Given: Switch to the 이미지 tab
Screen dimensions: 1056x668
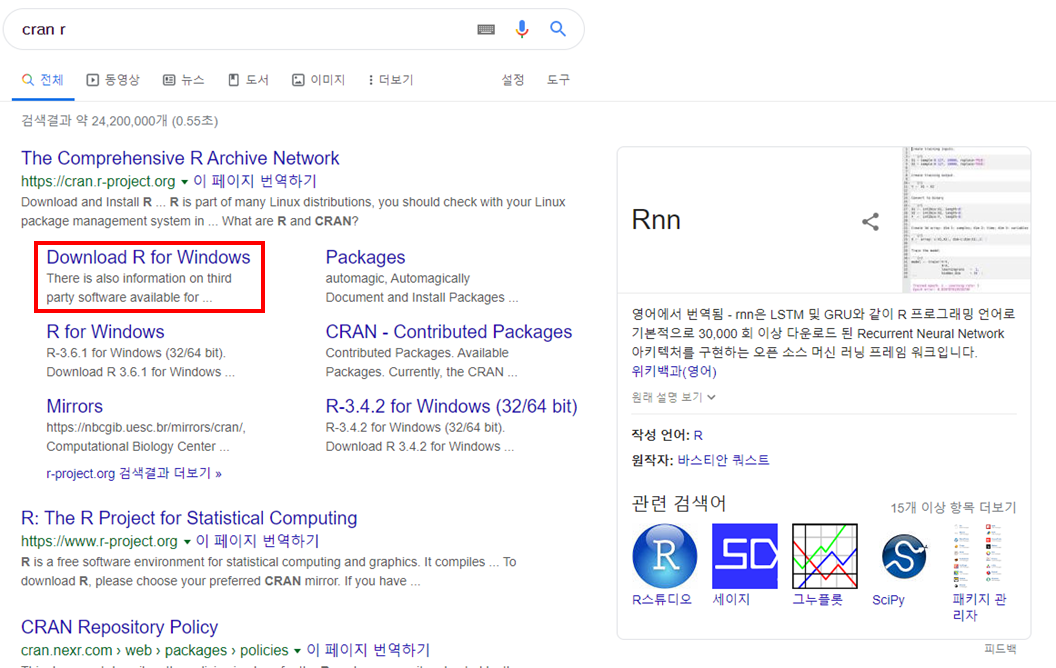Looking at the screenshot, I should pyautogui.click(x=319, y=80).
